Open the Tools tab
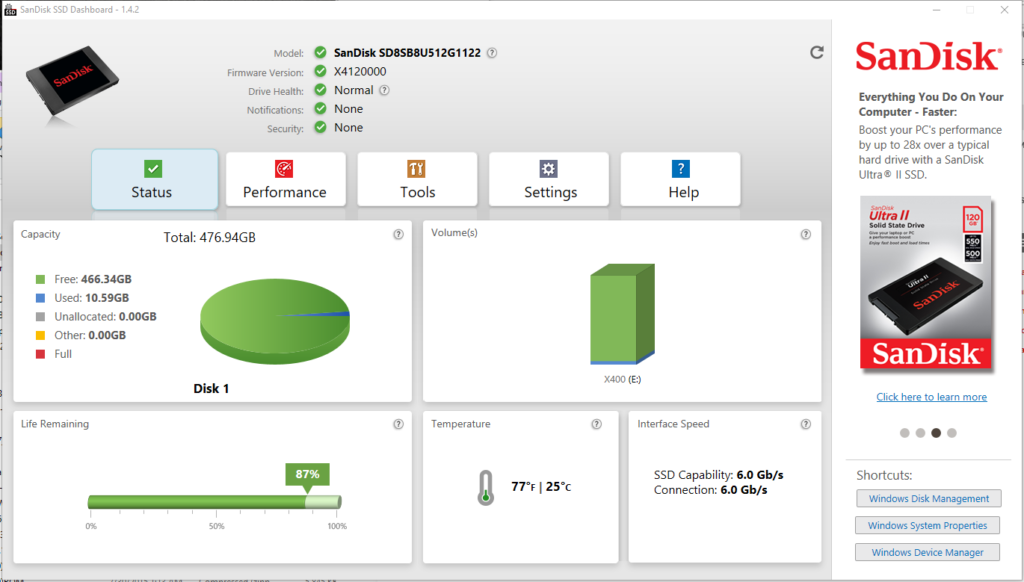Viewport: 1024px width, 582px height. coord(417,179)
